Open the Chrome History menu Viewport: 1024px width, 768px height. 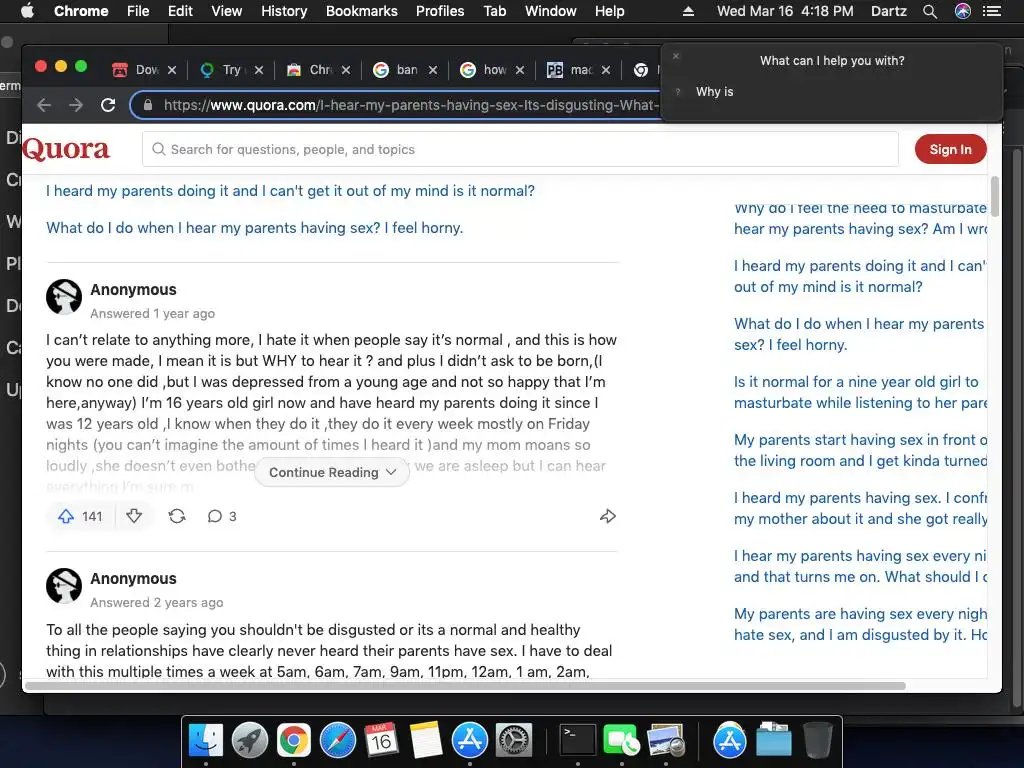click(x=284, y=11)
